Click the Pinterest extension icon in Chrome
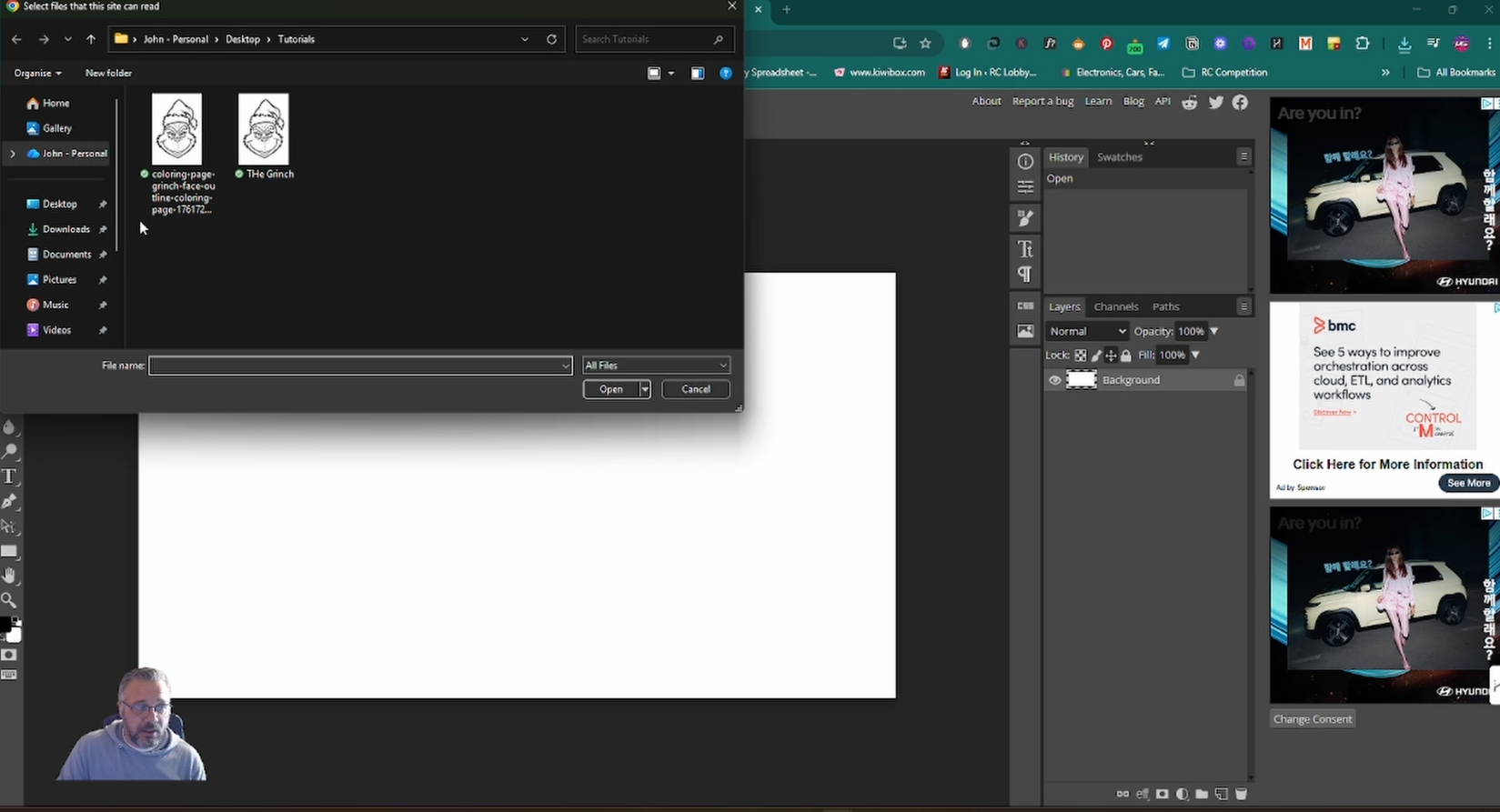 [x=1106, y=44]
